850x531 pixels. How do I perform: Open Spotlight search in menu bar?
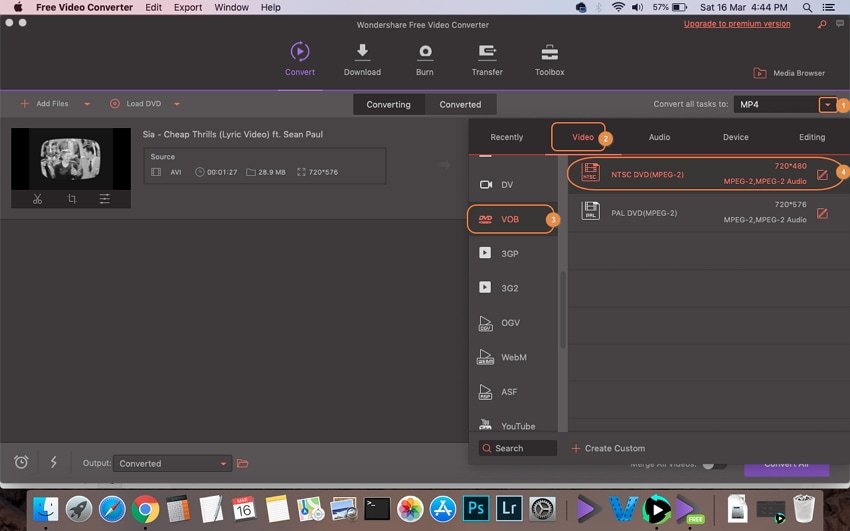coord(807,8)
